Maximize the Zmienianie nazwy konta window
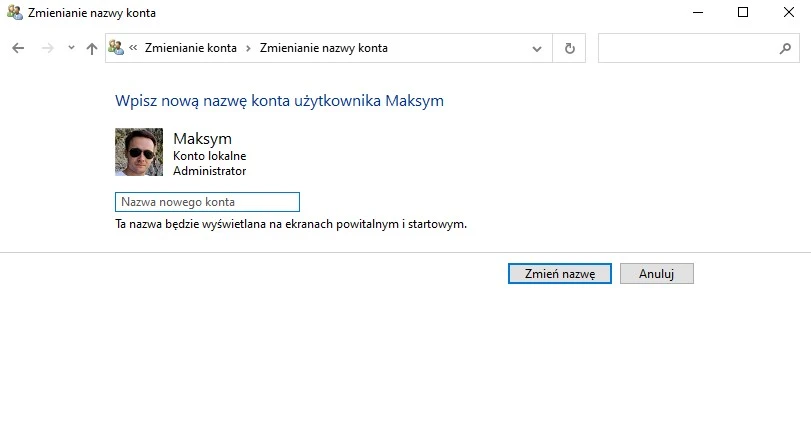The image size is (811, 442). (x=742, y=13)
